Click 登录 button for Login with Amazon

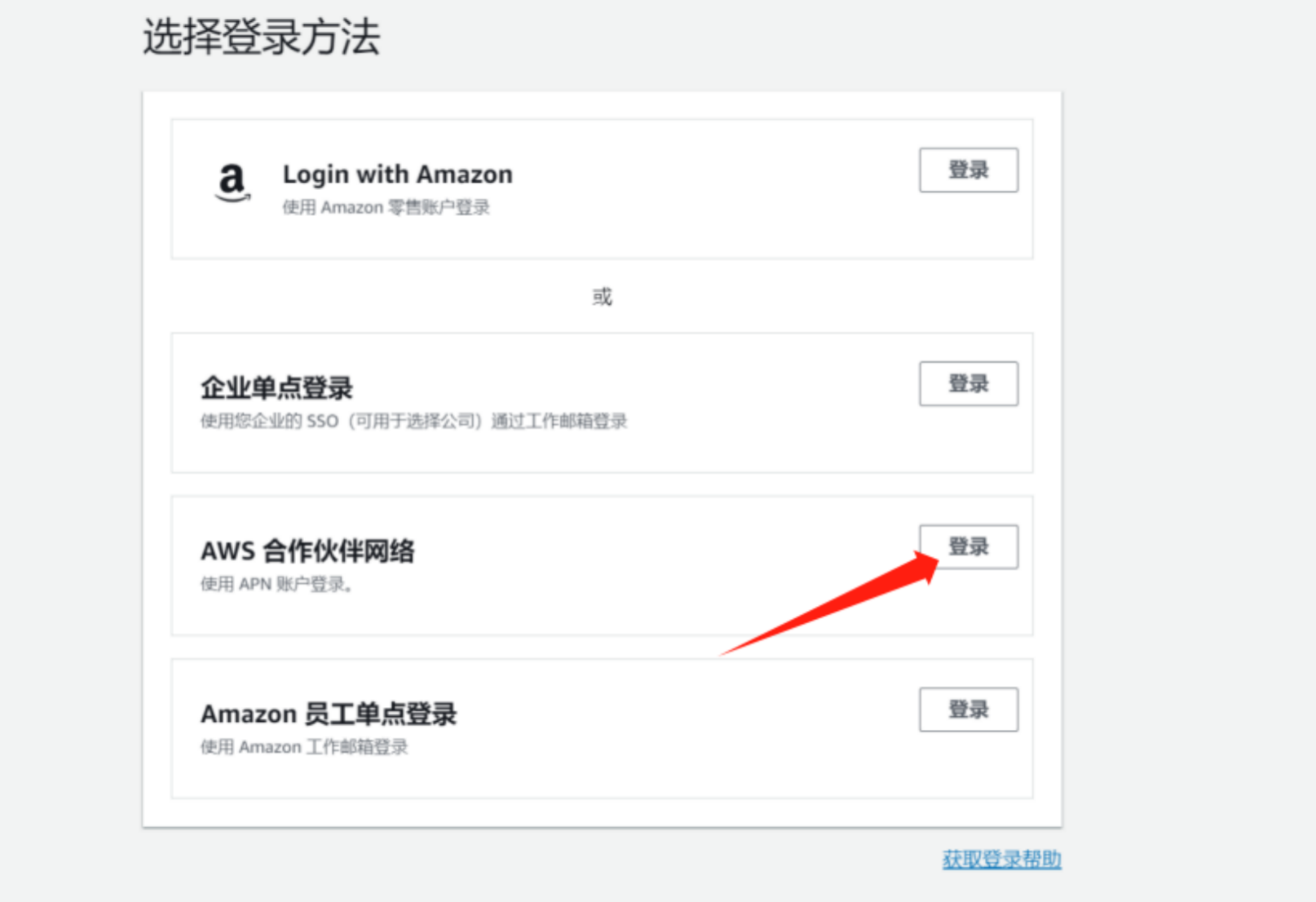[x=969, y=170]
